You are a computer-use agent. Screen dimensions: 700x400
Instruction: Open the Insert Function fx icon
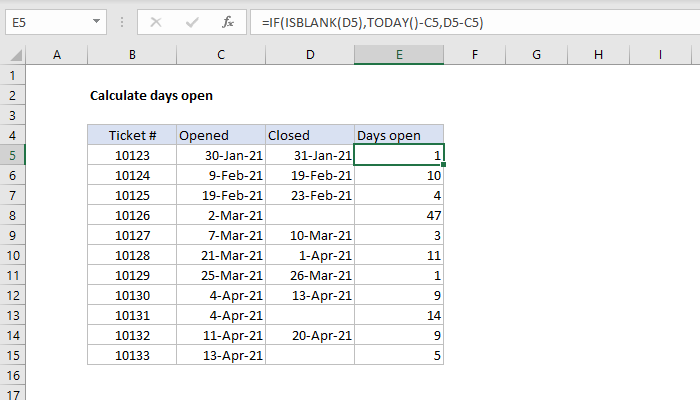228,22
